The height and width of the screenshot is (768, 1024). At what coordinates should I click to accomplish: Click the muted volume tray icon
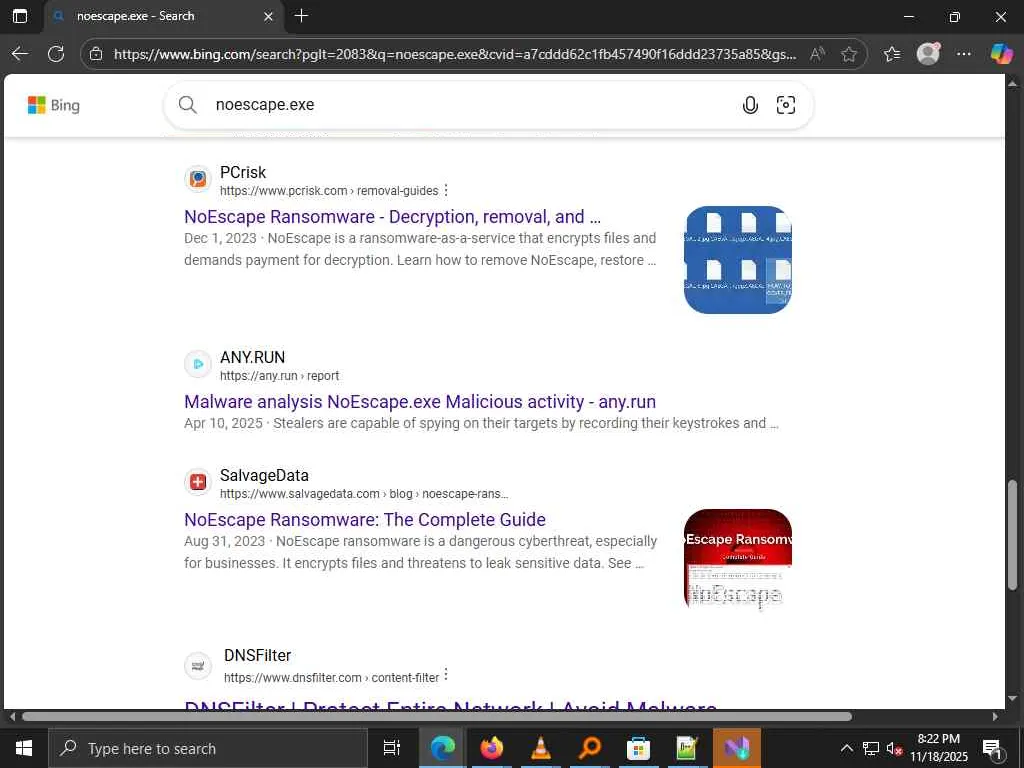tap(894, 748)
